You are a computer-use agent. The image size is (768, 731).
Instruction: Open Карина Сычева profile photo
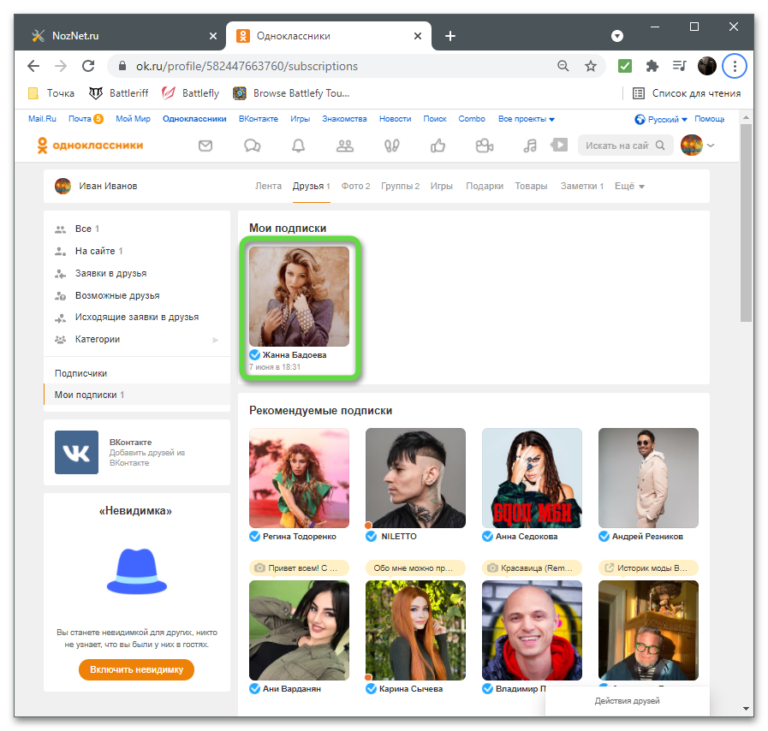pos(415,631)
